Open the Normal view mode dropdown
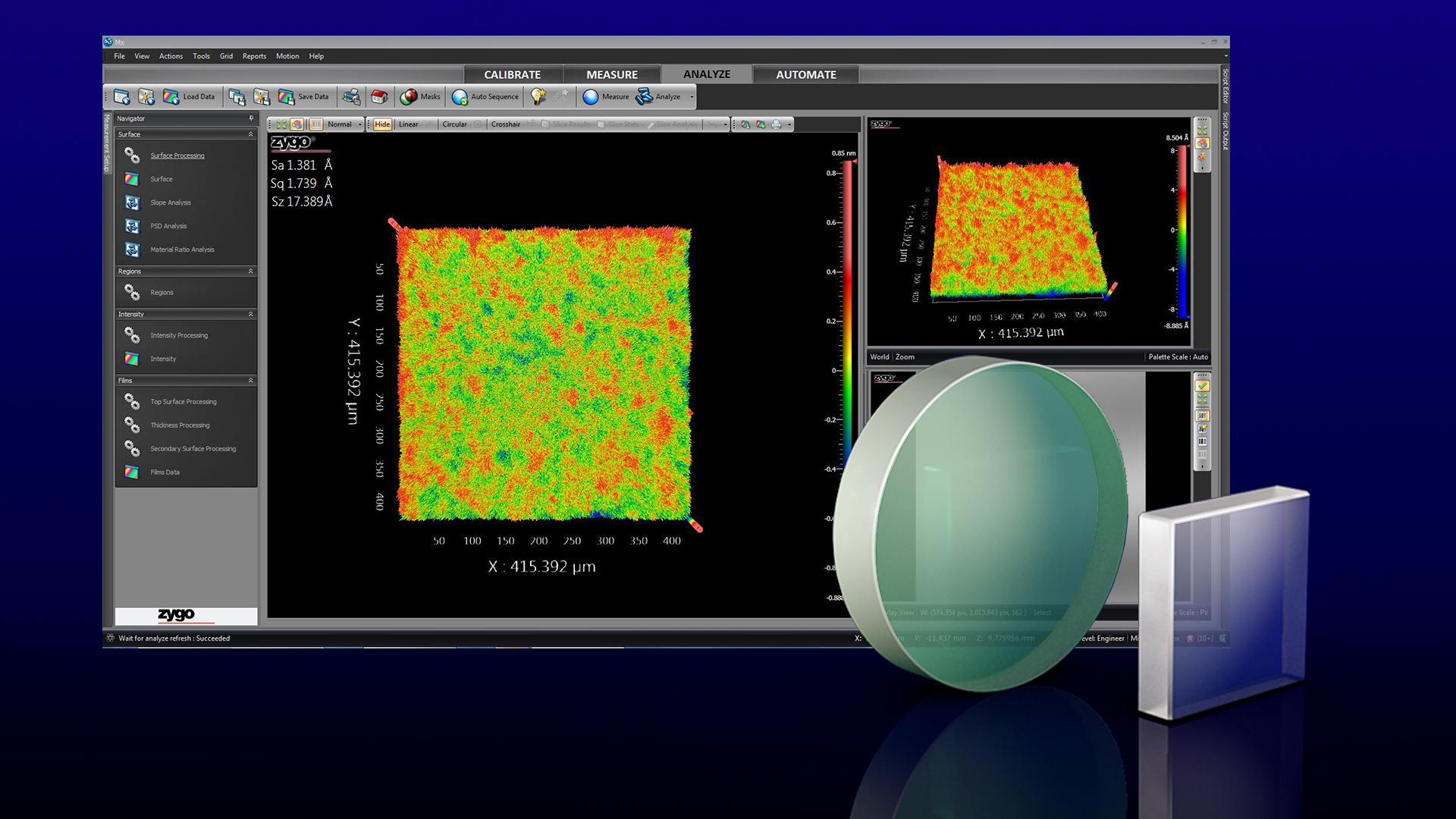The width and height of the screenshot is (1456, 819). click(x=359, y=124)
